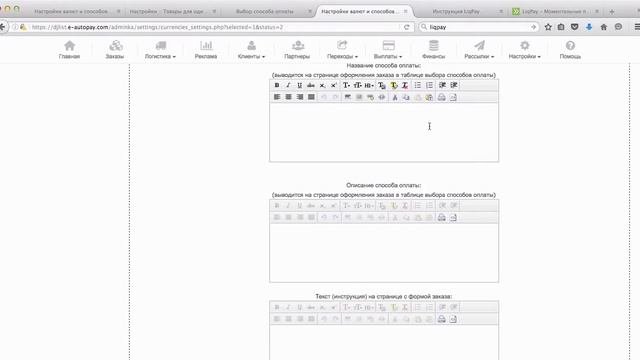The height and width of the screenshot is (360, 640).
Task: Click inside payment method name text area
Action: click(x=384, y=132)
